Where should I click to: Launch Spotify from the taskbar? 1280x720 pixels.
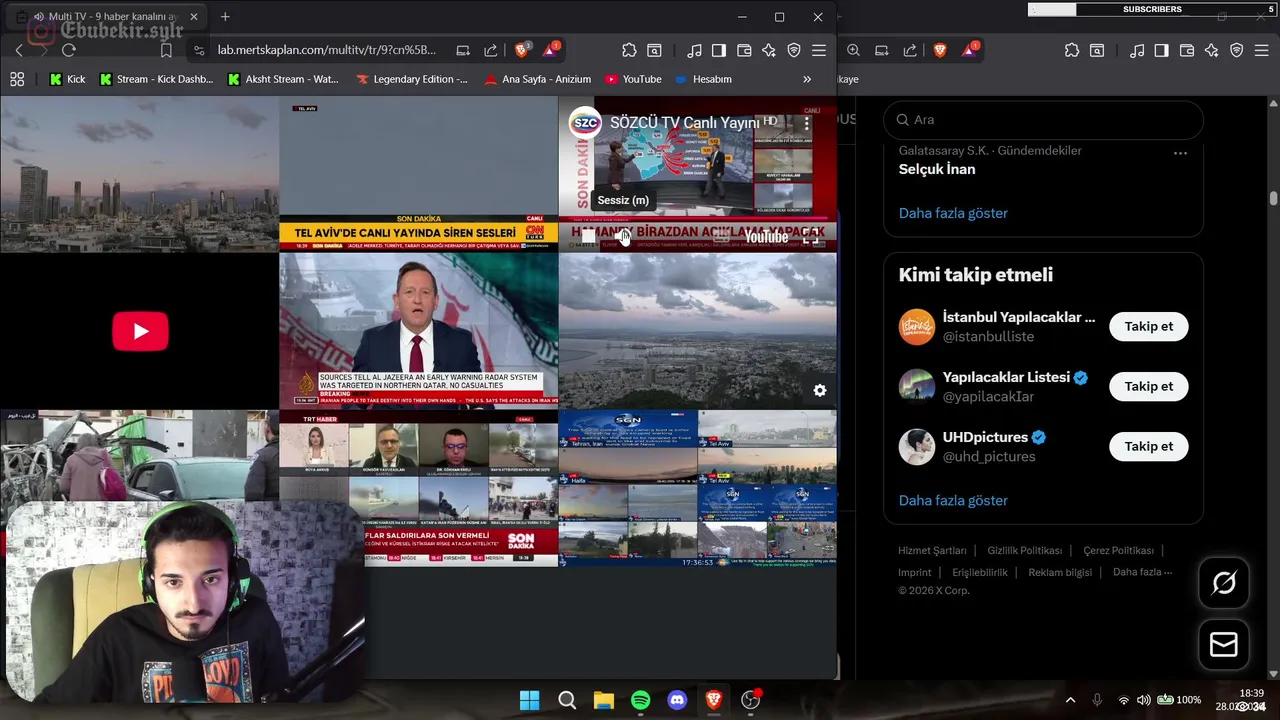[640, 700]
